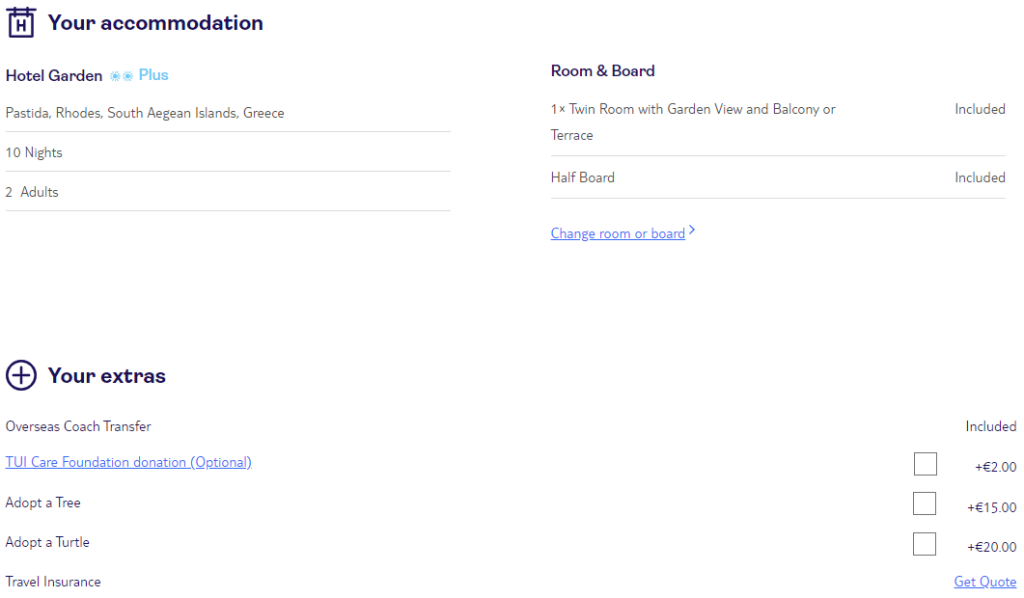The height and width of the screenshot is (598, 1024).
Task: Get Quote for Travel Insurance
Action: pyautogui.click(x=985, y=582)
